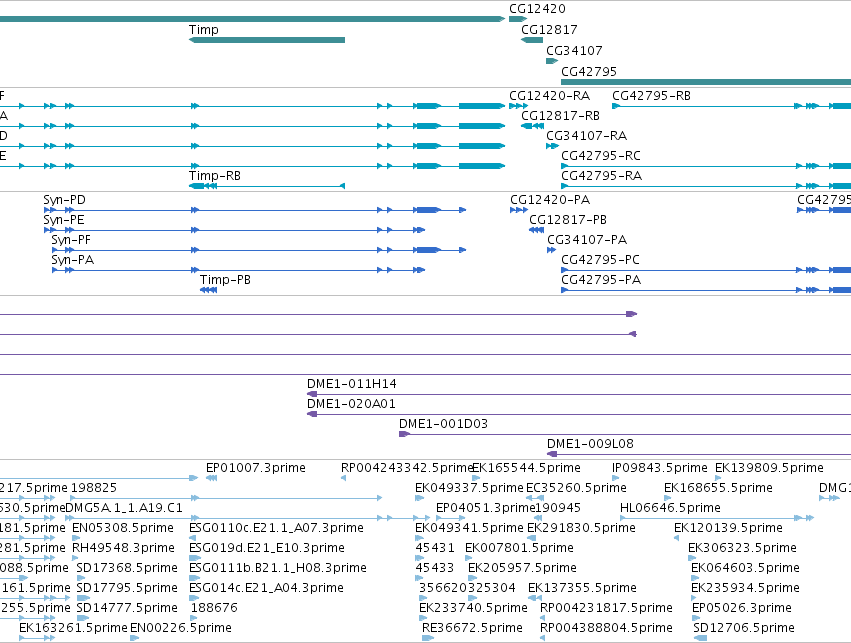The image size is (851, 643).
Task: Select EST EK205957.5prime
Action: coord(472,578)
